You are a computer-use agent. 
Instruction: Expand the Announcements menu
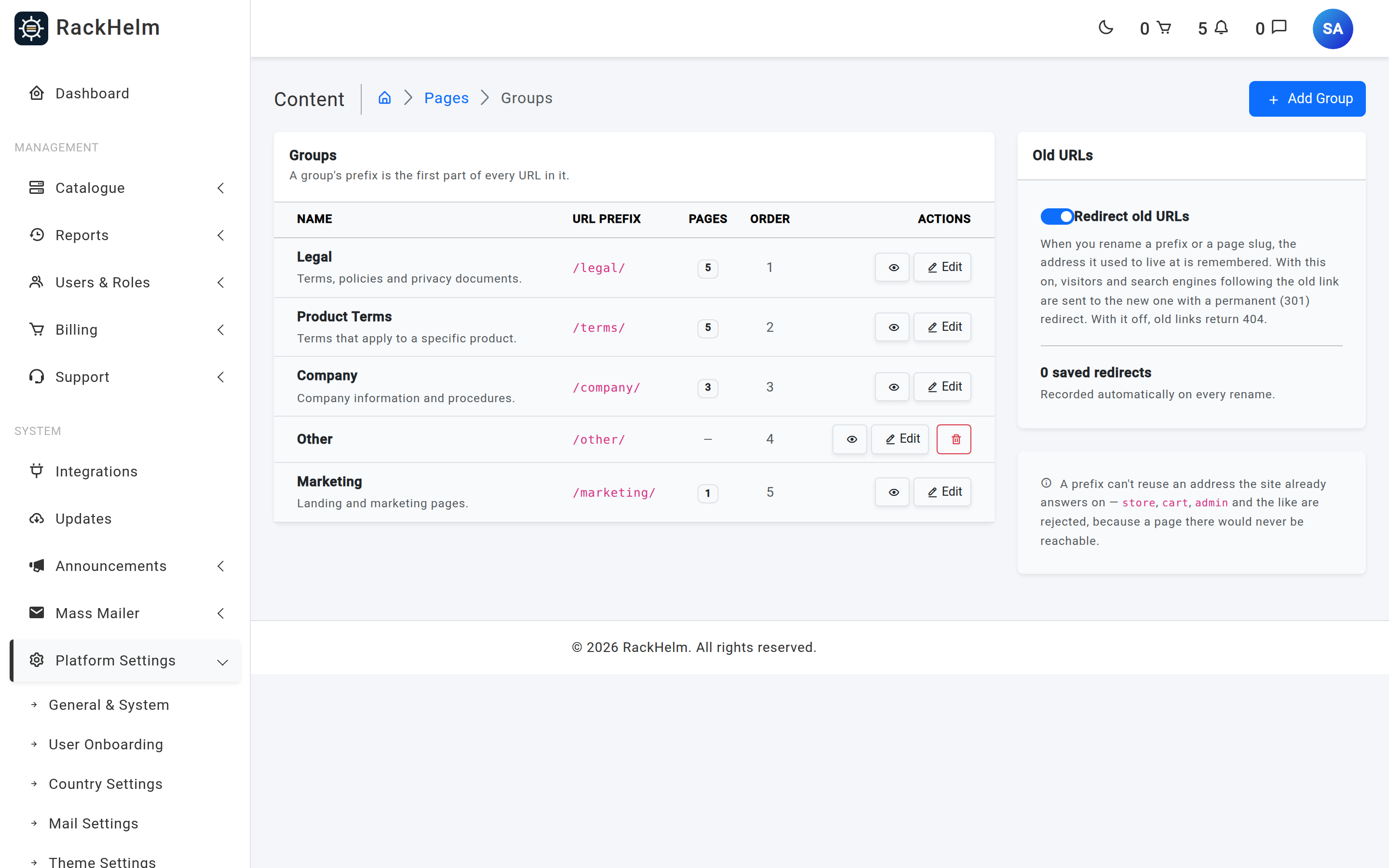(x=125, y=566)
